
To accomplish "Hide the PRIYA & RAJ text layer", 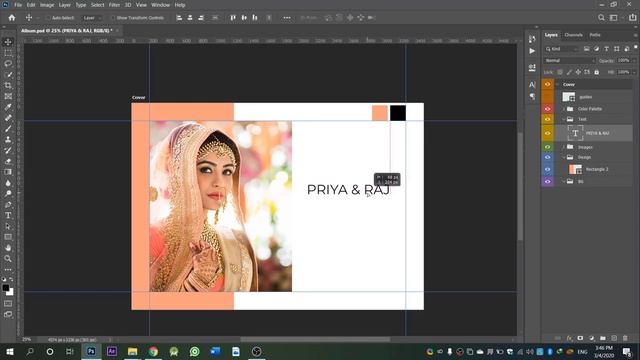I will click(547, 133).
